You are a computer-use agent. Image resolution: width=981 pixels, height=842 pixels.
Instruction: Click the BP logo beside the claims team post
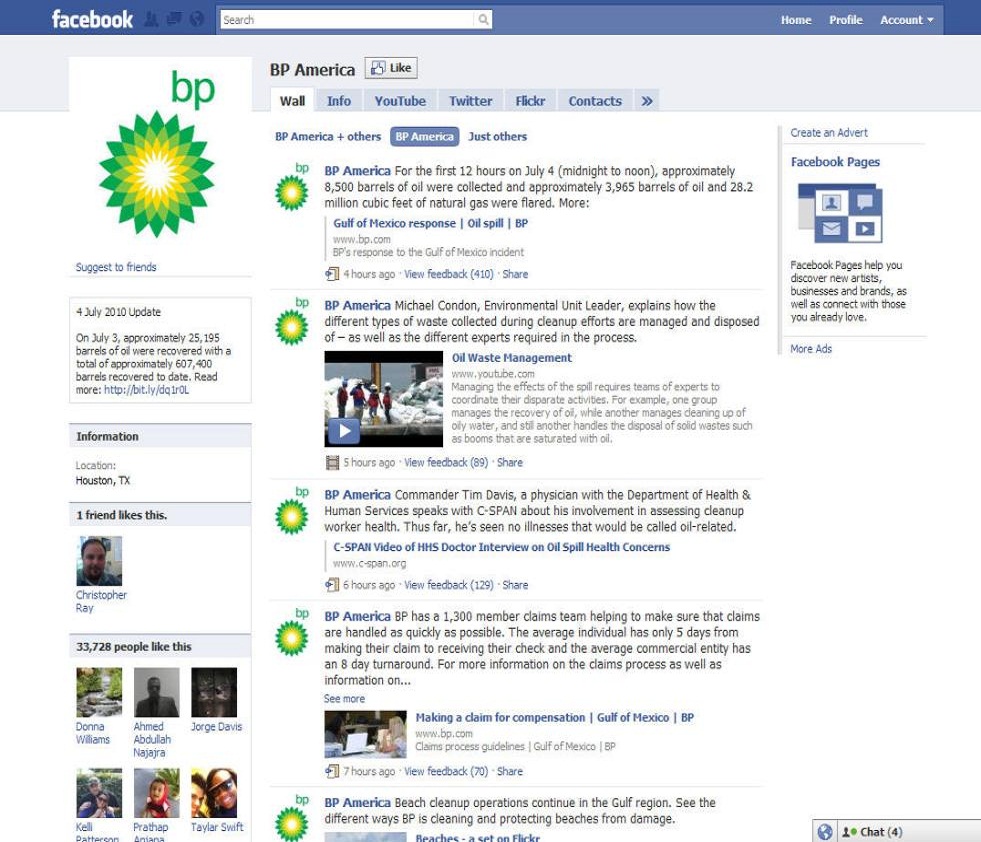tap(292, 632)
